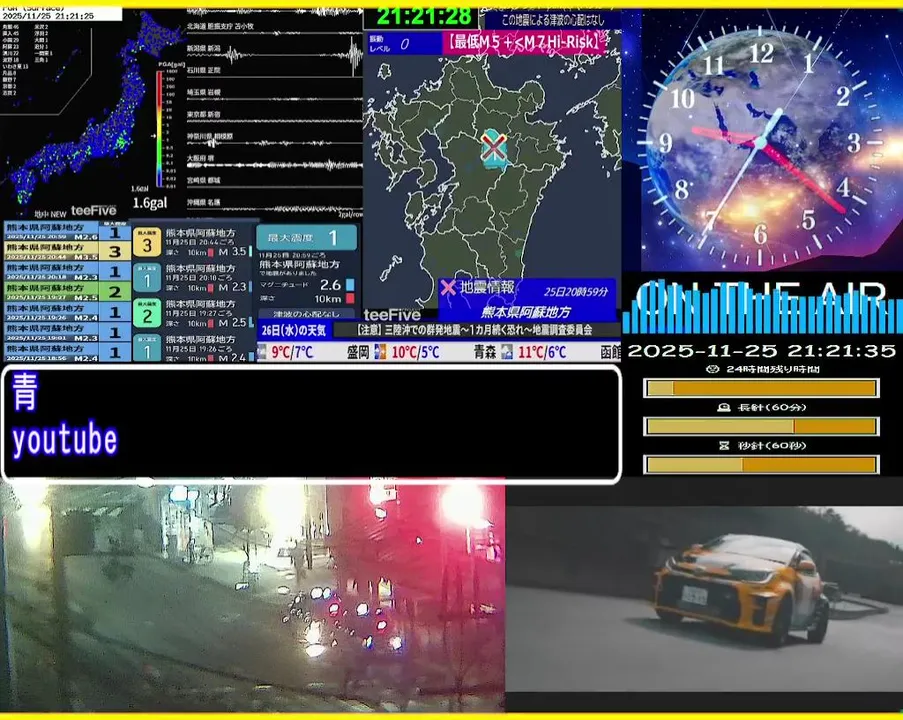Click the 24時間残り時間 progress bar

tap(761, 388)
